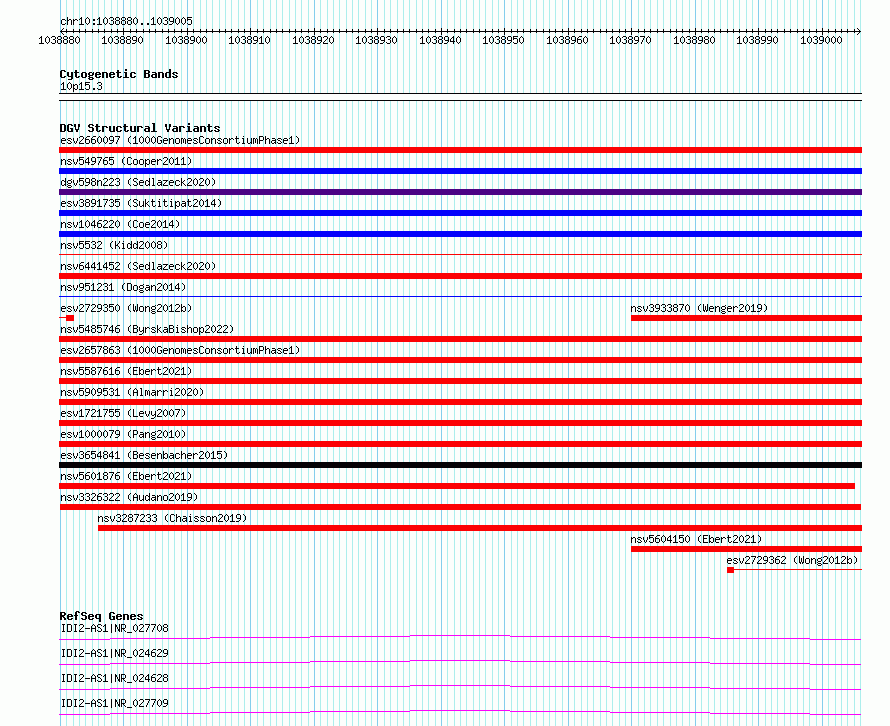Select ruler tick labeled 1038910

pyautogui.click(x=249, y=40)
